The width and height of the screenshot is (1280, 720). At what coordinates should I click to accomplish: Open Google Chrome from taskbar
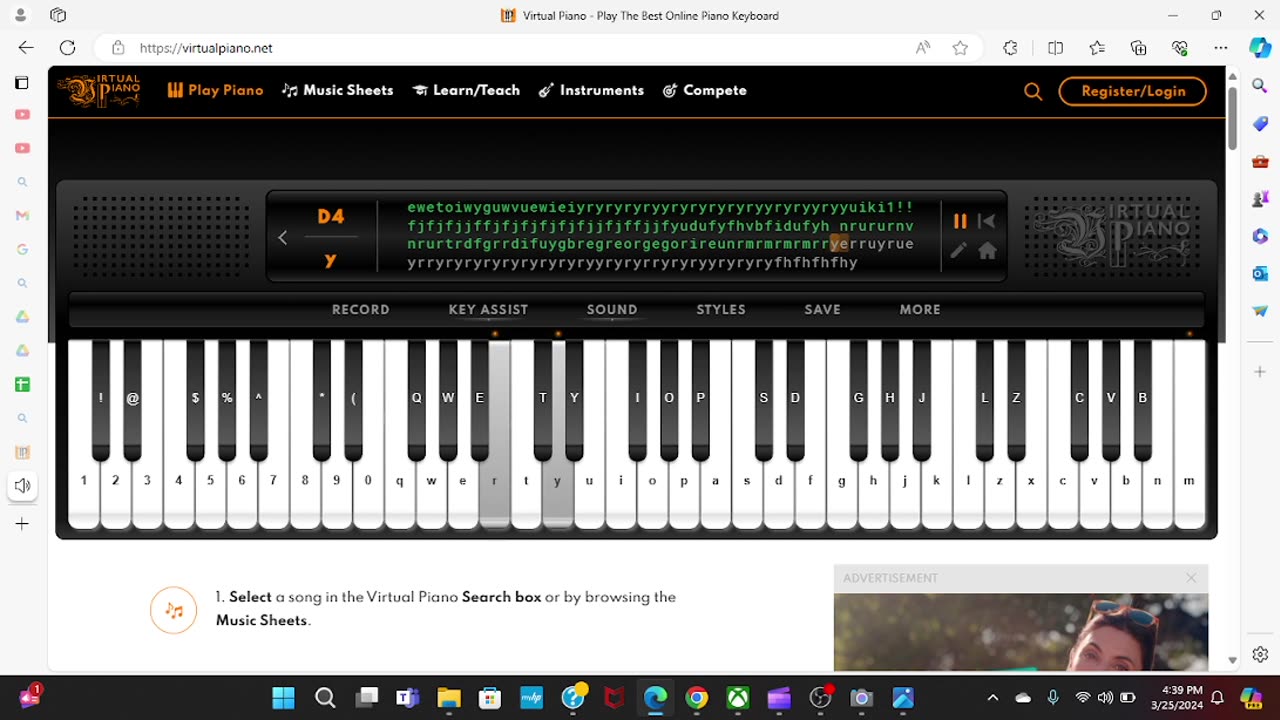[x=696, y=697]
